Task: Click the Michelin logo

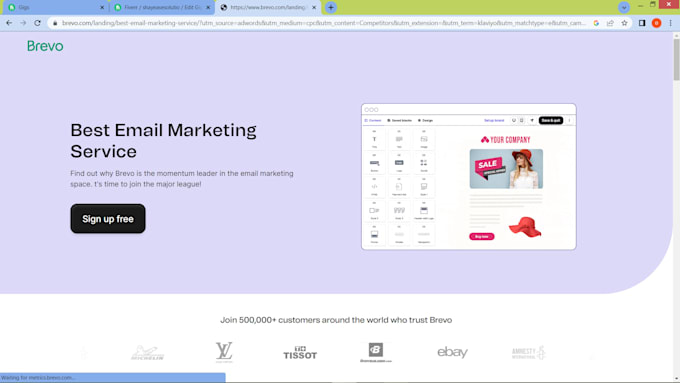Action: pyautogui.click(x=147, y=353)
